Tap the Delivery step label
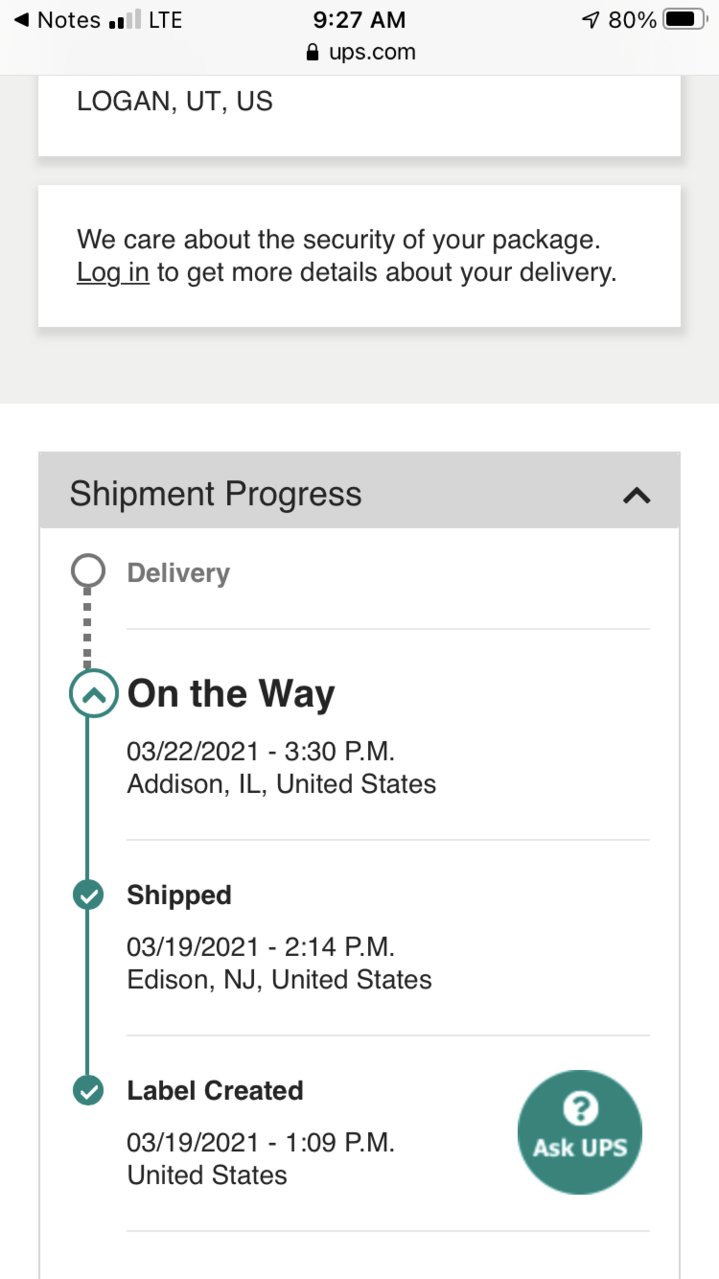The width and height of the screenshot is (719, 1279). (178, 573)
